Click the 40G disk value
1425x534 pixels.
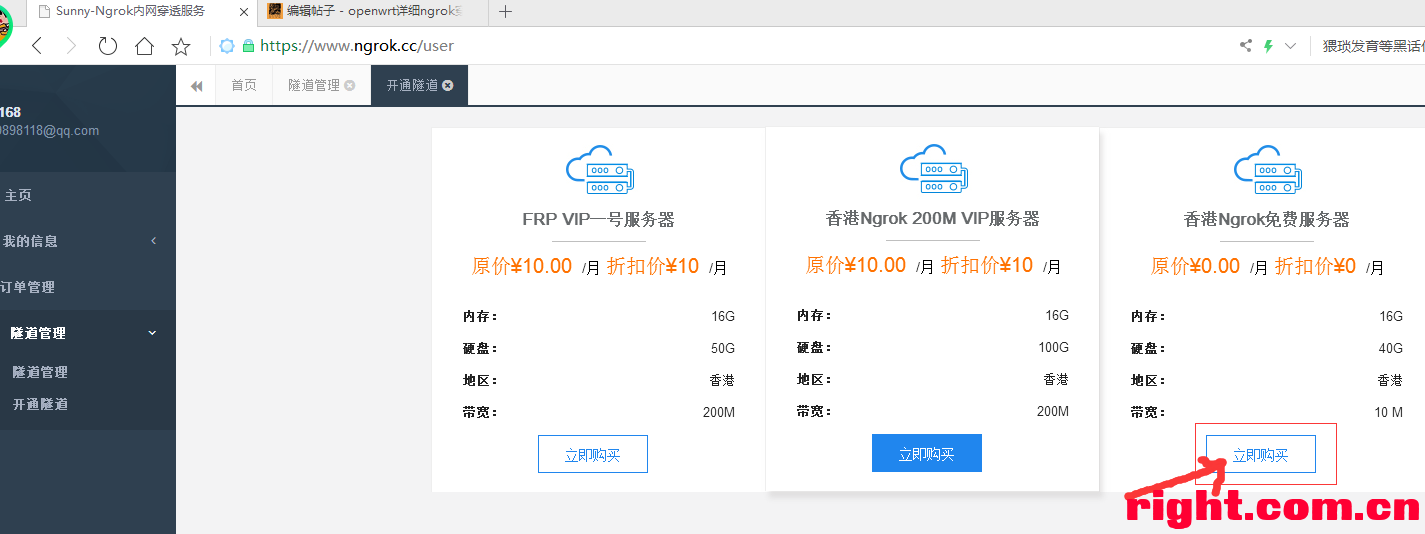tap(1391, 349)
